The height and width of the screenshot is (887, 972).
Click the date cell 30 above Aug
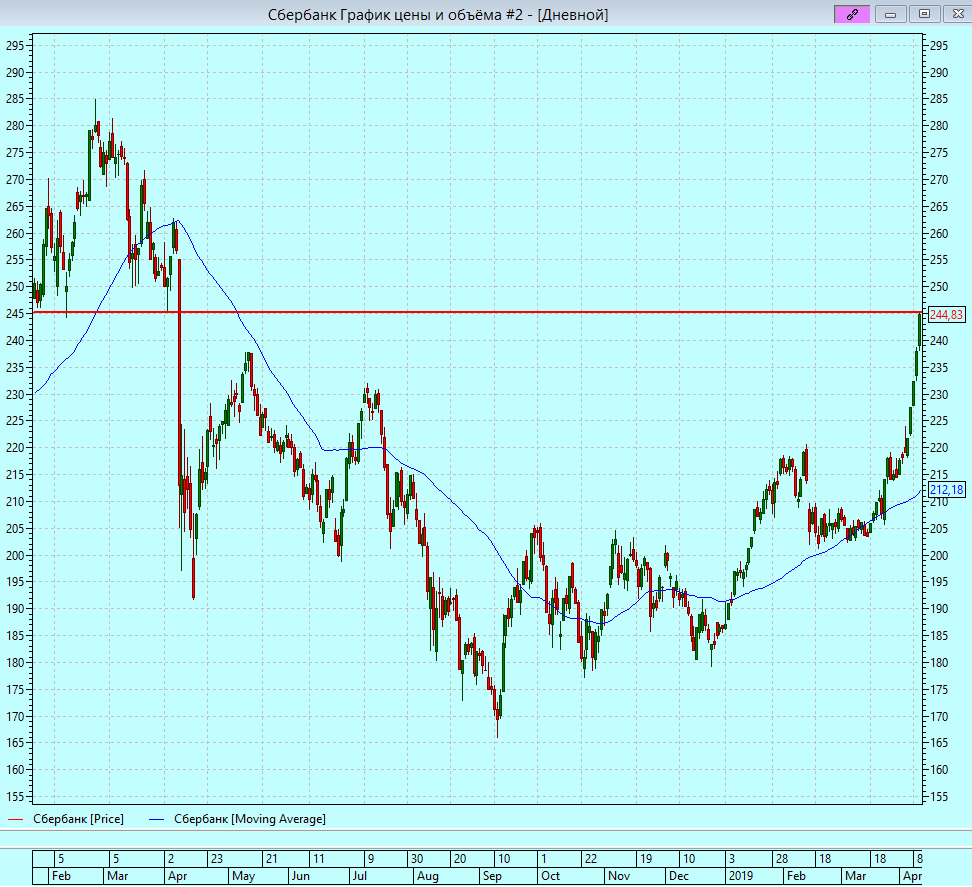point(428,858)
